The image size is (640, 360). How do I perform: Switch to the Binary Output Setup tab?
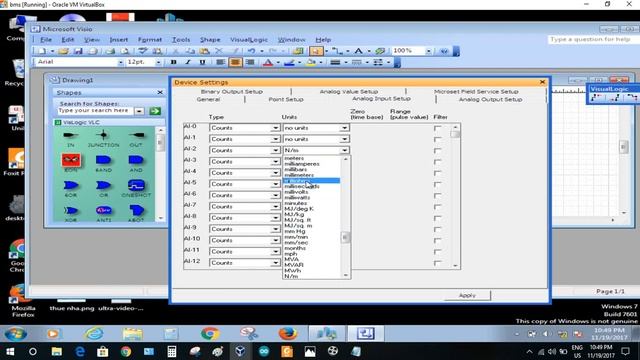click(x=231, y=91)
